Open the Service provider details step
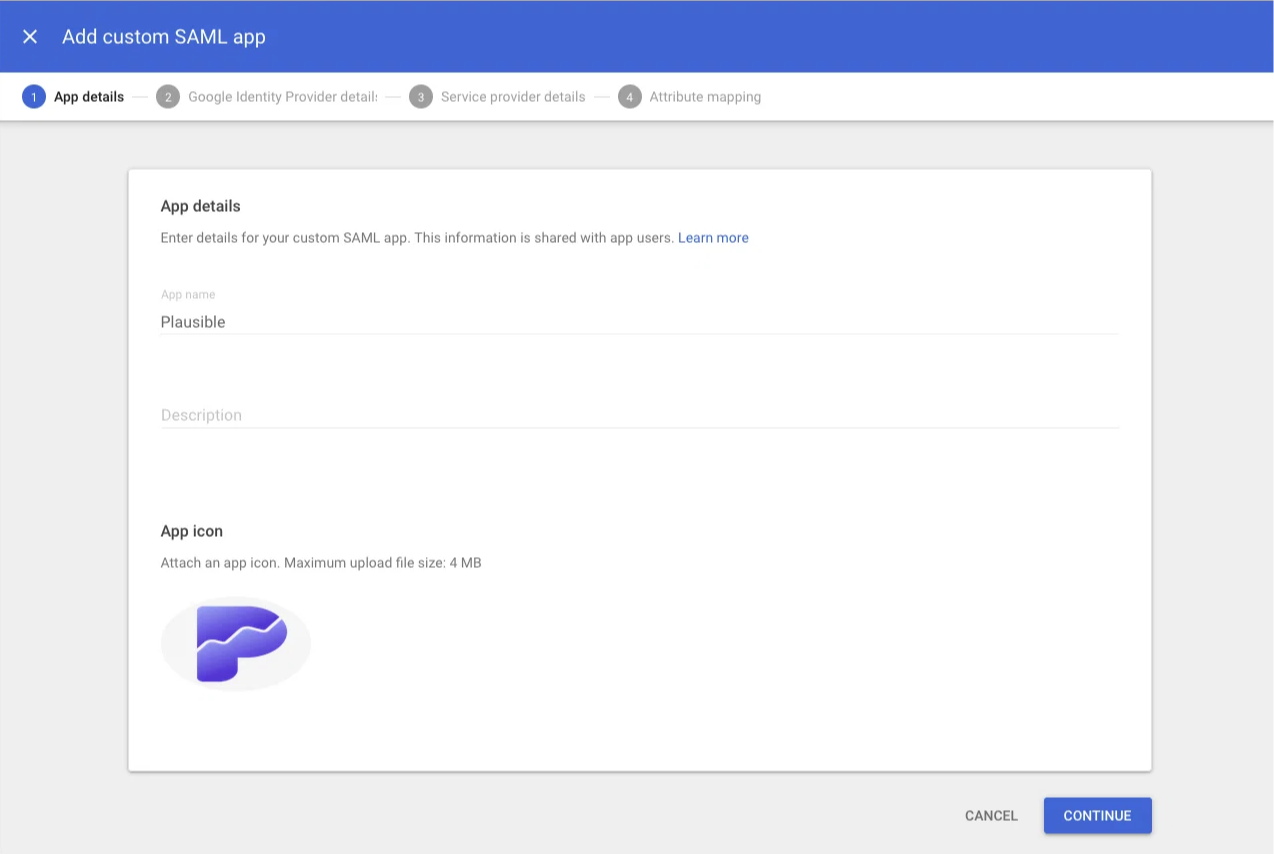The image size is (1274, 854). click(498, 97)
